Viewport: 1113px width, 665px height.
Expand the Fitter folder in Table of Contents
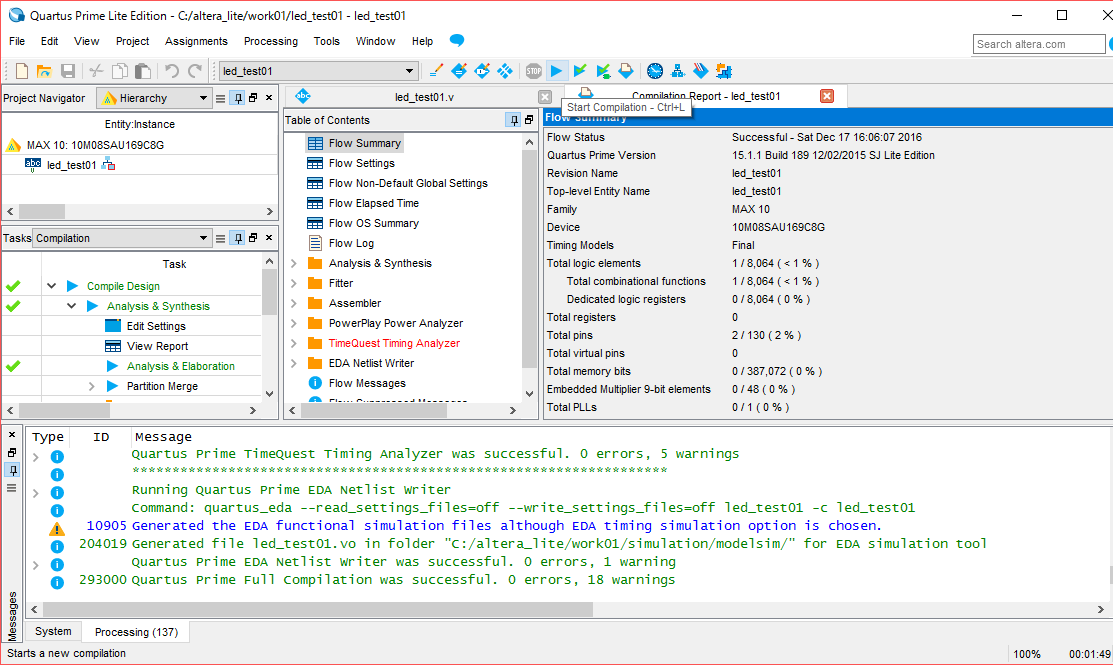(294, 283)
